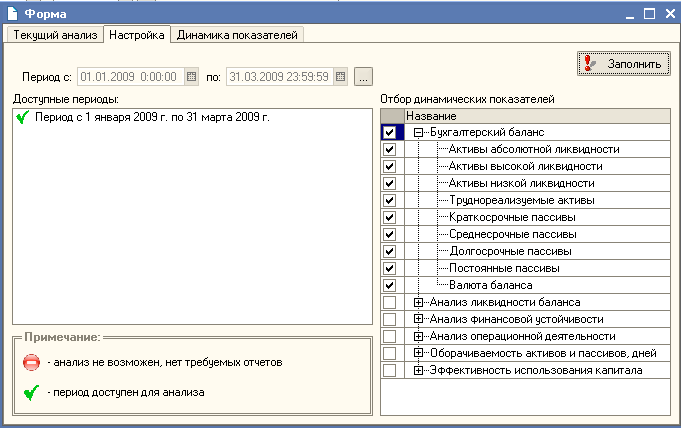Uncheck Краткосрочные пассивы checkbox
Image resolution: width=681 pixels, height=428 pixels.
pyautogui.click(x=390, y=217)
